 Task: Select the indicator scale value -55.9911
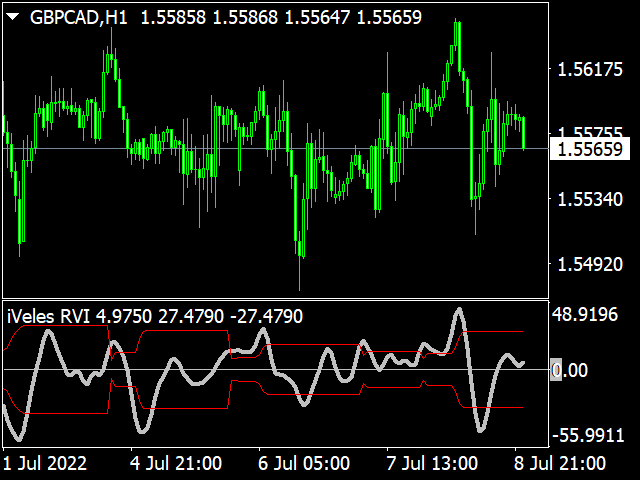coord(589,436)
